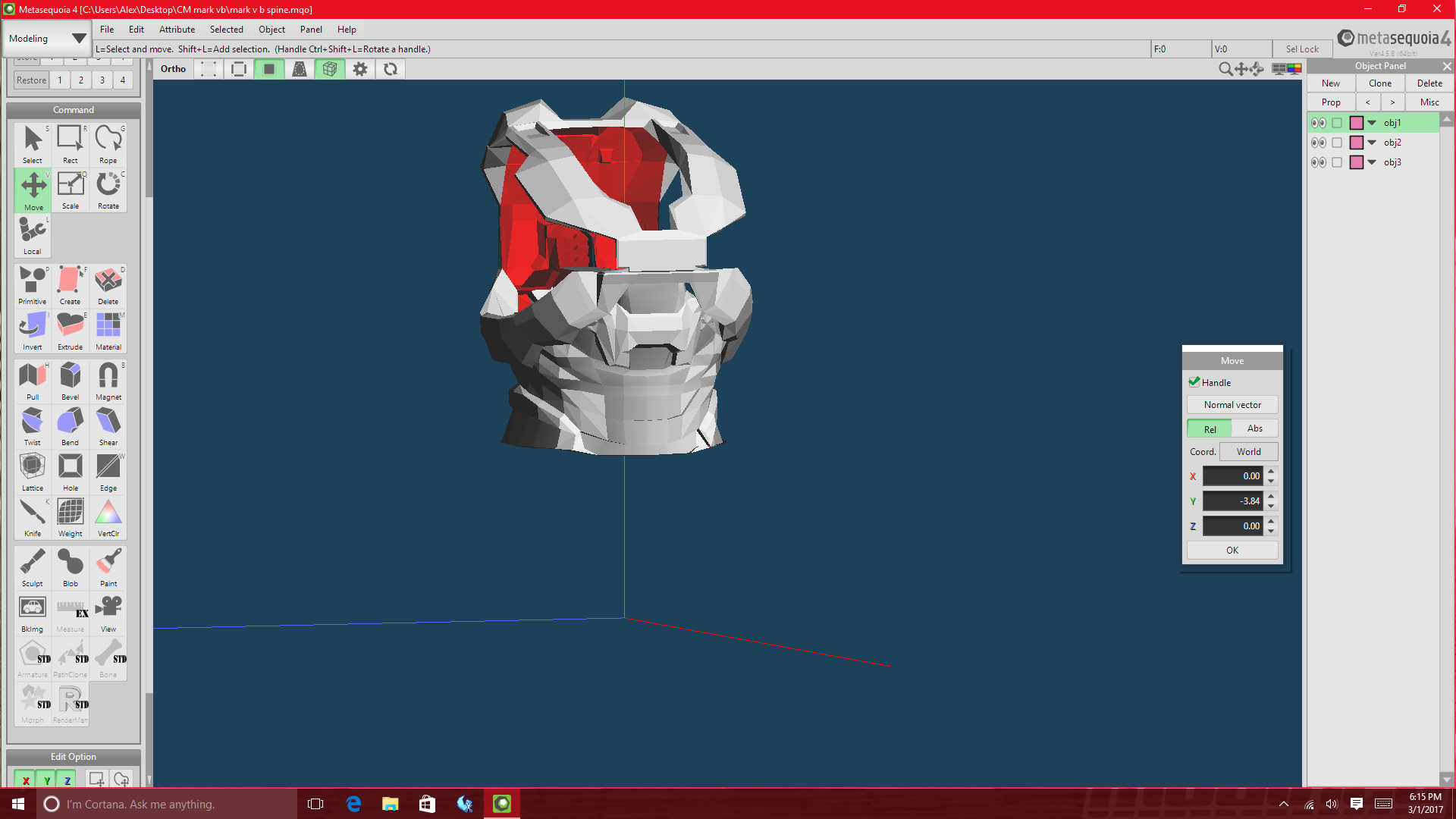Expand the obj2 triangle arrow
Screen dimensions: 1456x819
(1372, 143)
